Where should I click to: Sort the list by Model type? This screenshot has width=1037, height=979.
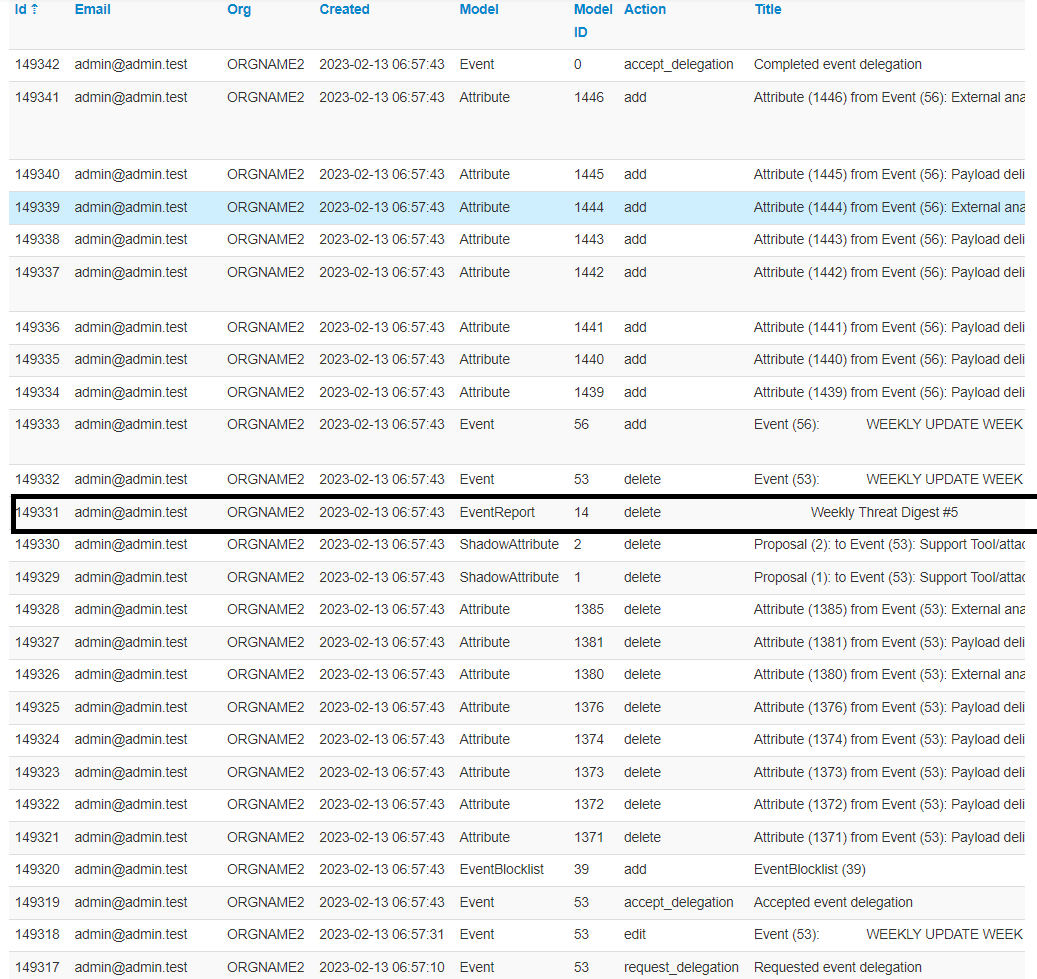(478, 9)
